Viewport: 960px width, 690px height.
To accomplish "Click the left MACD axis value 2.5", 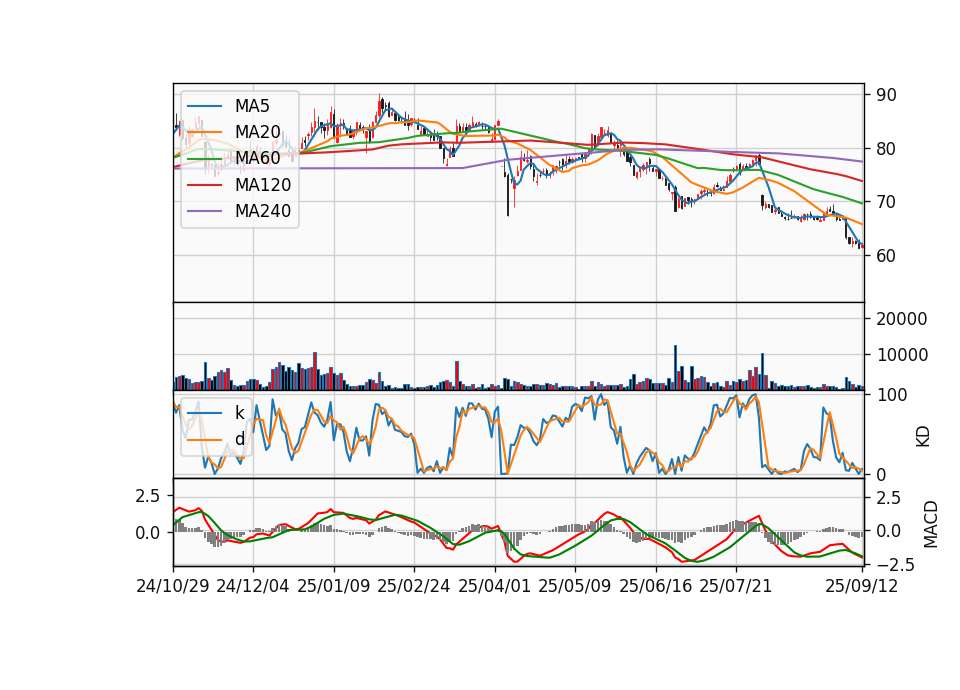I will click(x=148, y=496).
